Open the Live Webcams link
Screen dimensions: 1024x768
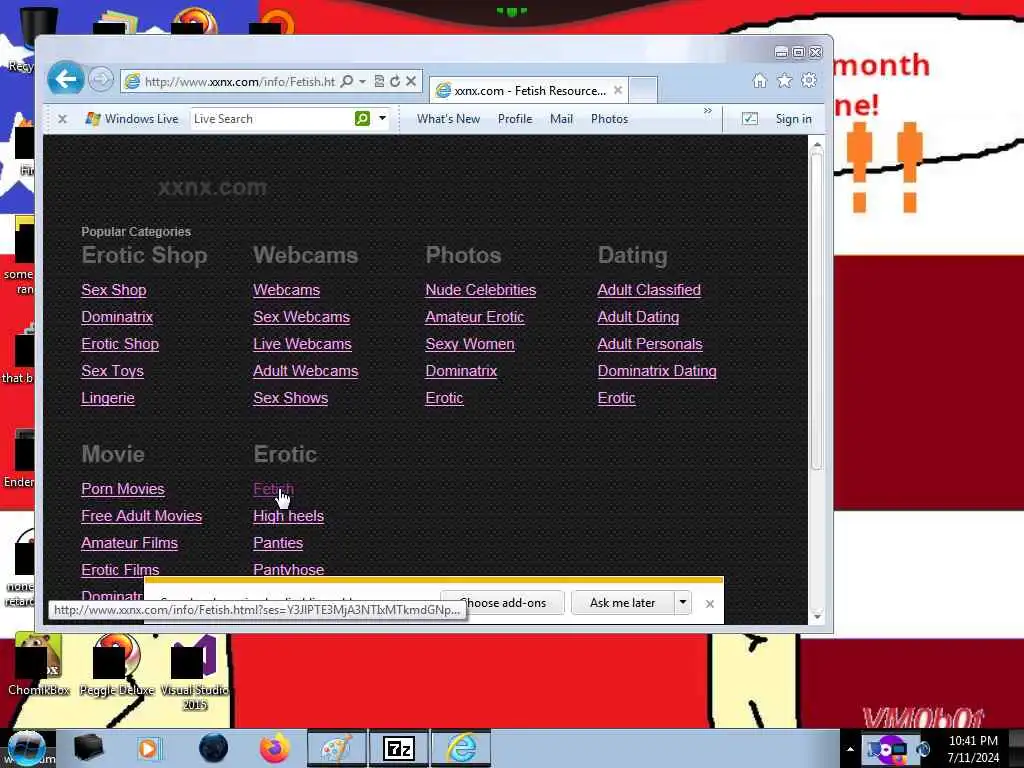302,344
